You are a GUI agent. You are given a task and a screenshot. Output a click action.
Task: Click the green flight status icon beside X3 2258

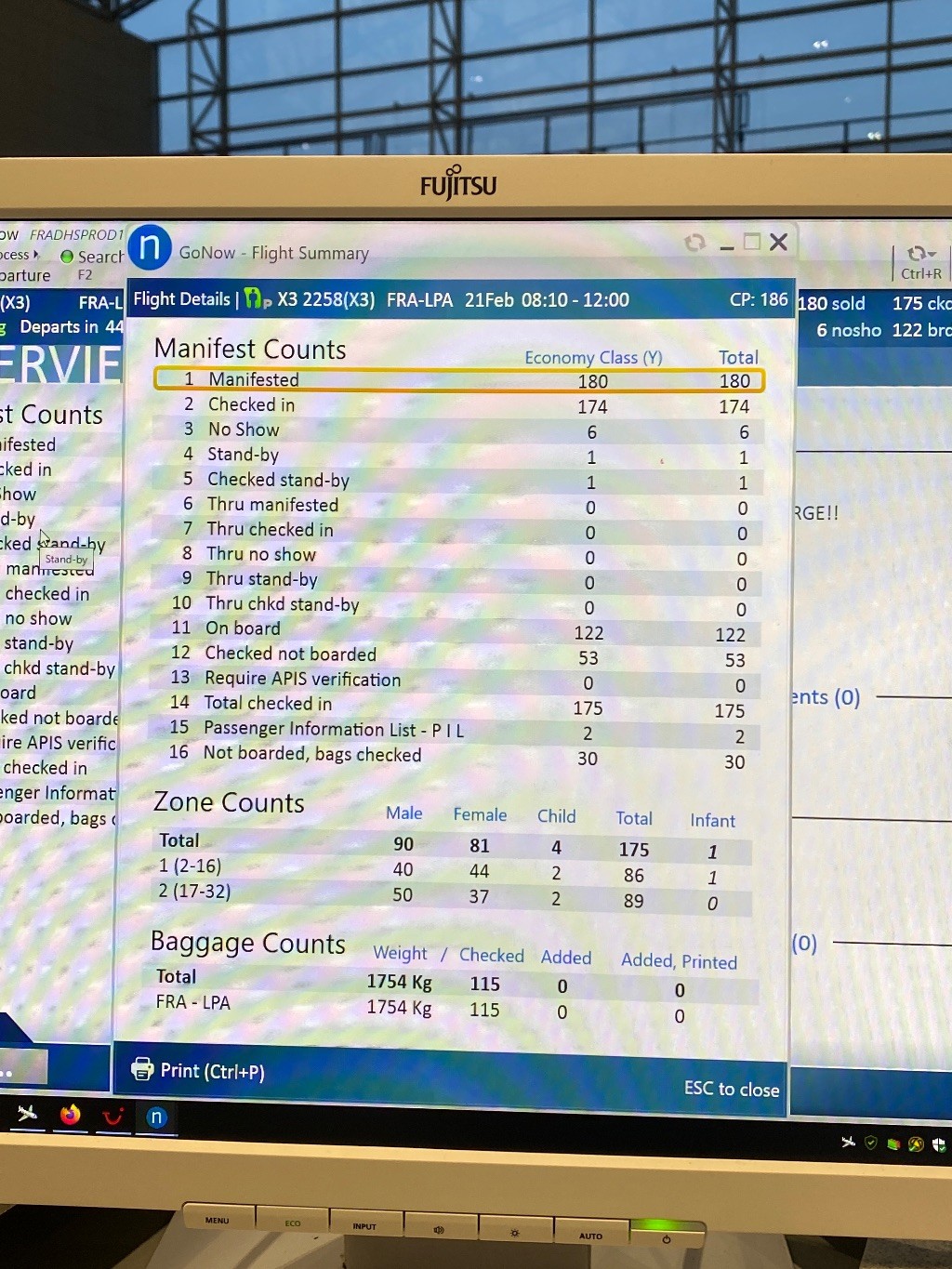click(x=257, y=299)
